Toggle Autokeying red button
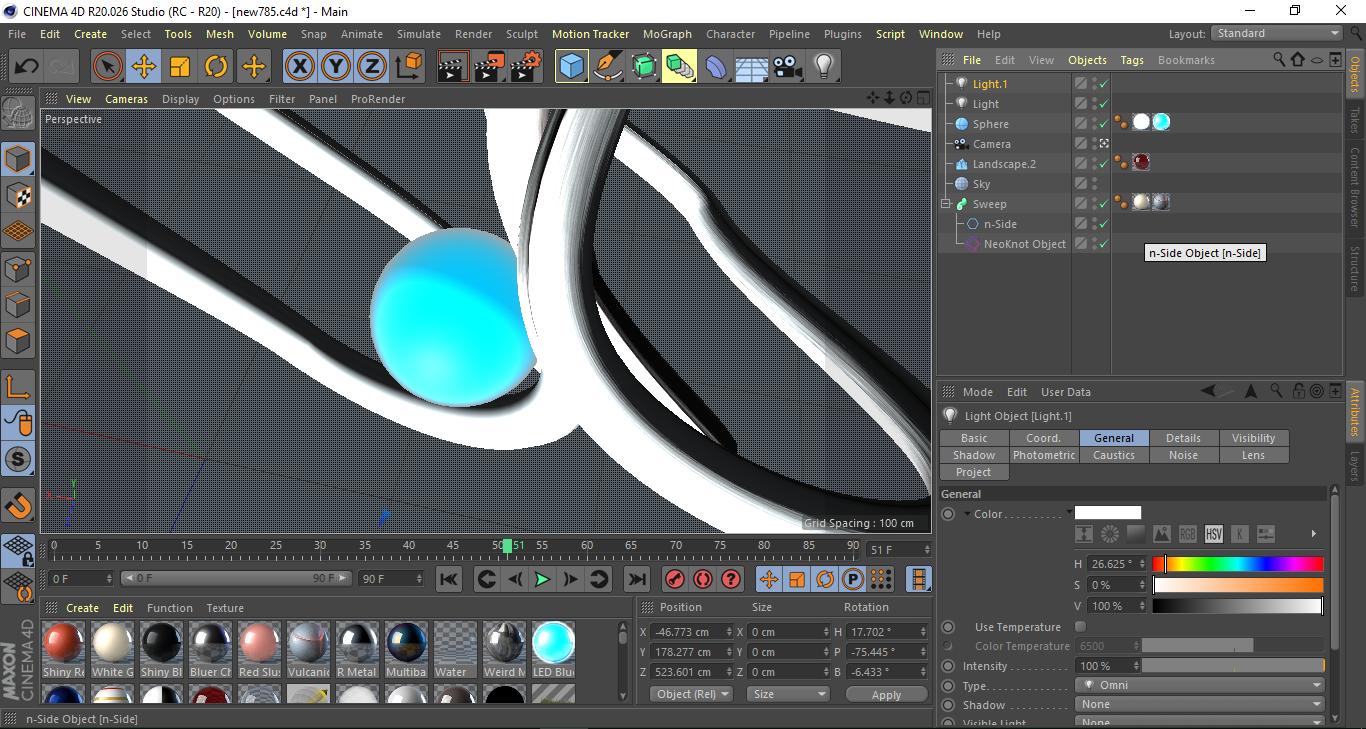This screenshot has width=1366, height=729. coord(703,579)
